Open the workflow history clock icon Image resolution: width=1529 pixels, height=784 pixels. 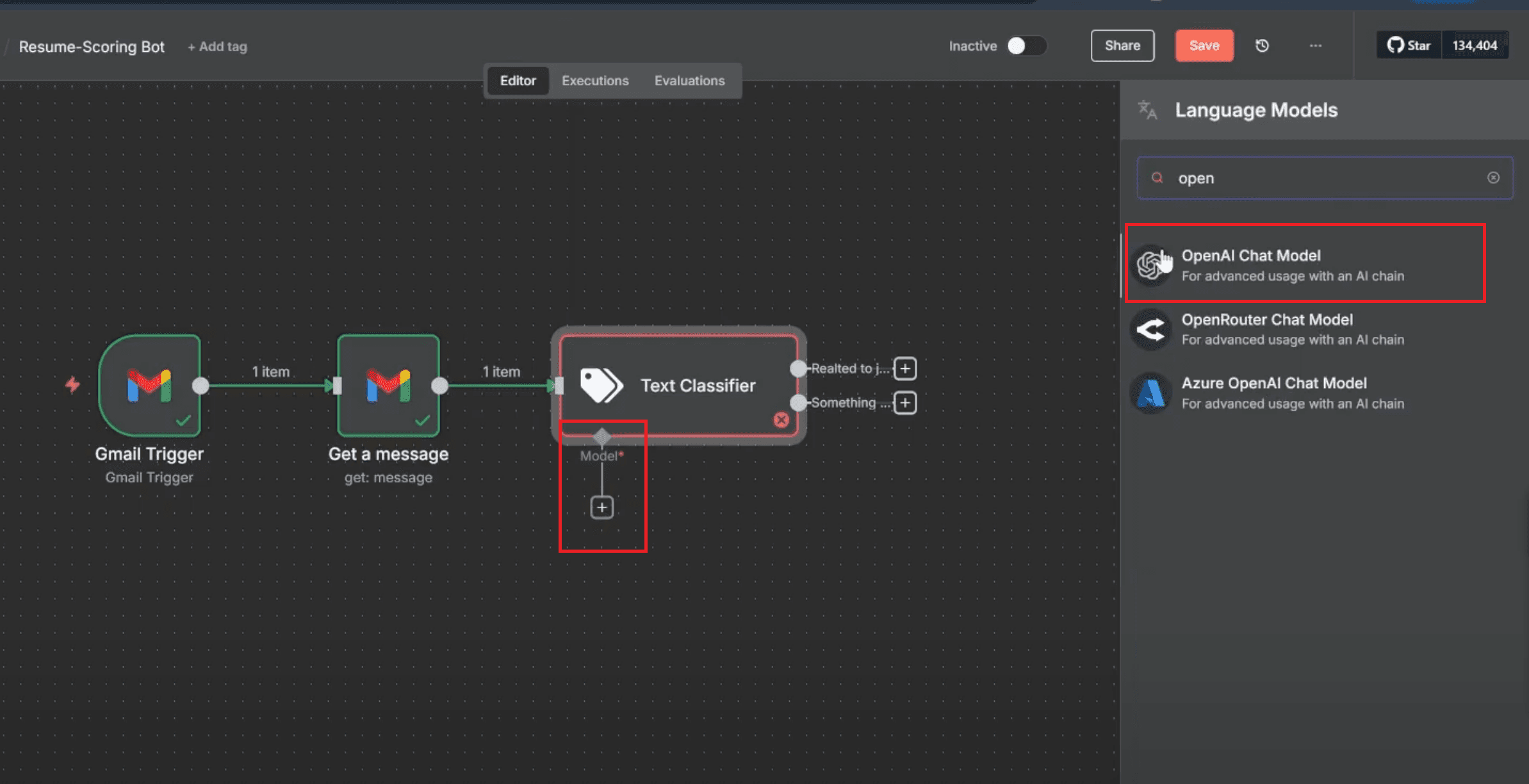pyautogui.click(x=1262, y=45)
